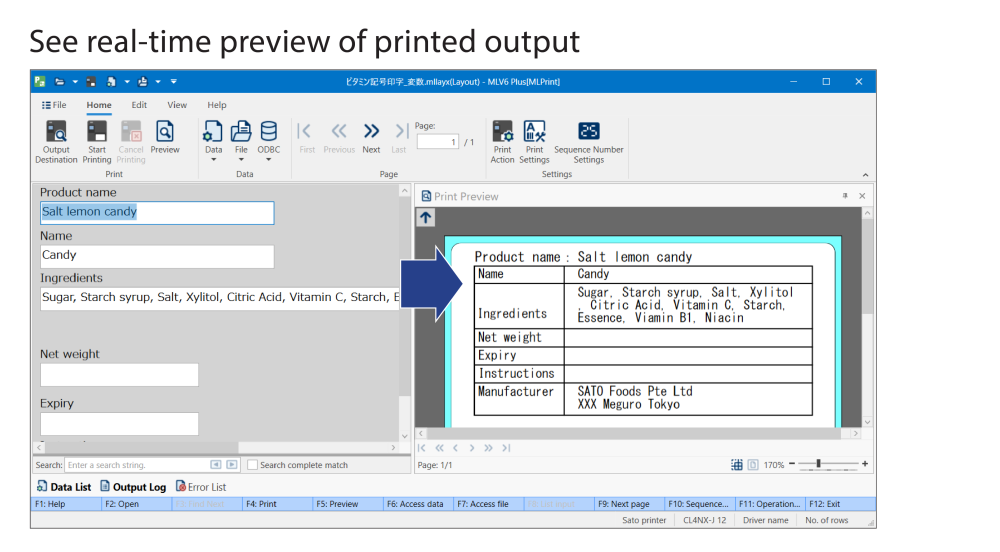
Task: Click F7: Access file button
Action: coord(488,504)
